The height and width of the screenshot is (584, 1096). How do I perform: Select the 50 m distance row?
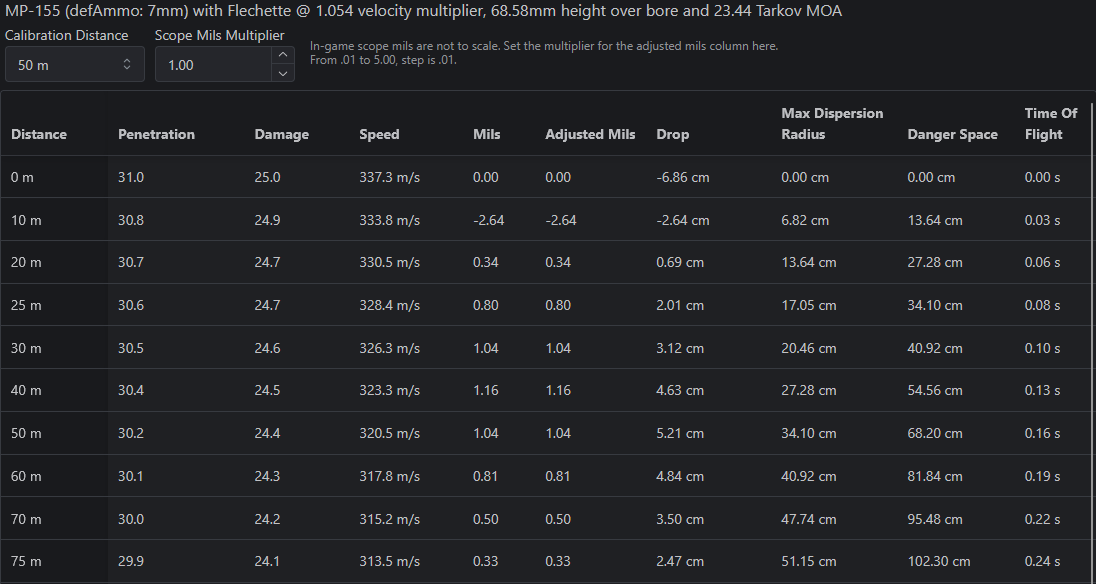click(546, 433)
